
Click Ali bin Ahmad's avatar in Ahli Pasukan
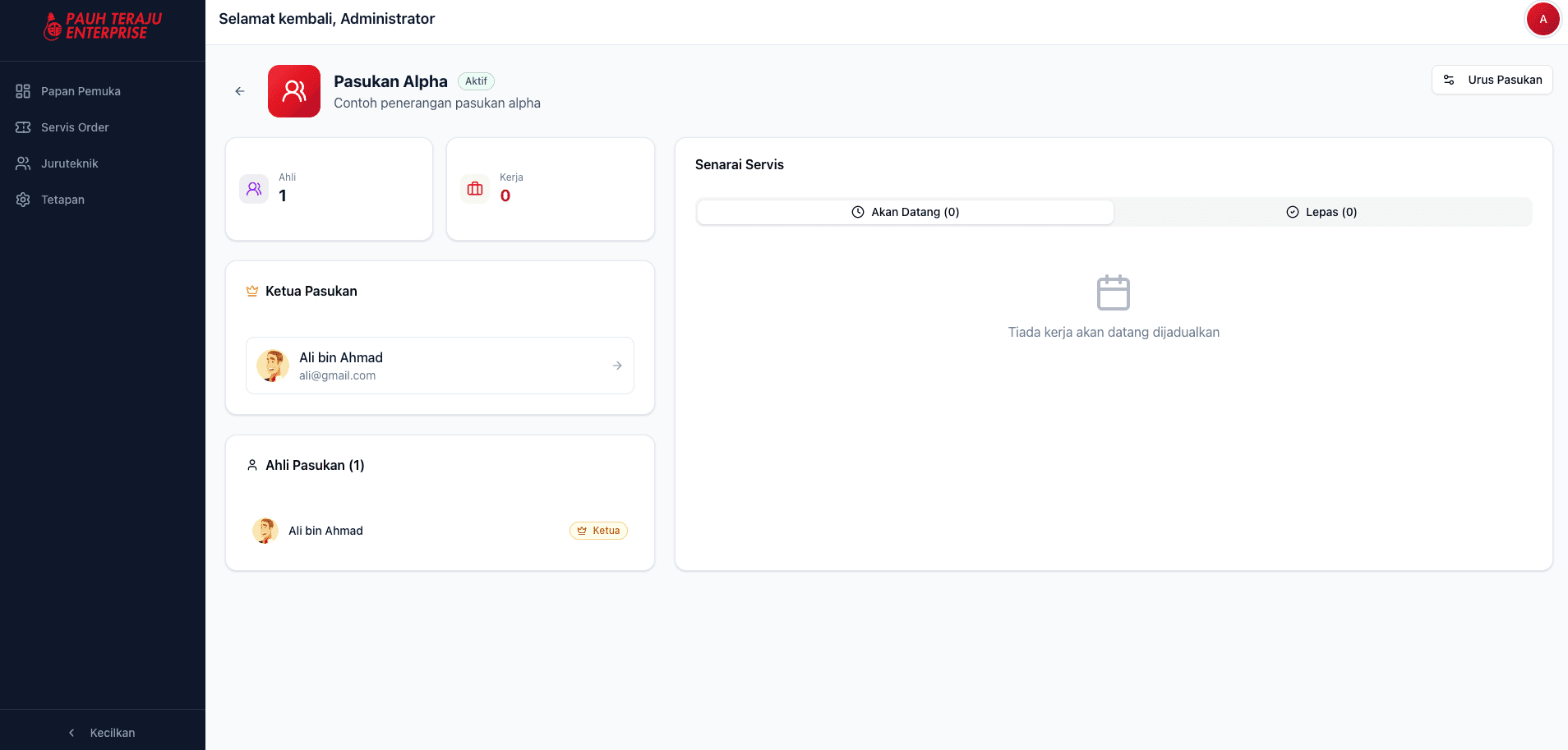click(x=265, y=531)
